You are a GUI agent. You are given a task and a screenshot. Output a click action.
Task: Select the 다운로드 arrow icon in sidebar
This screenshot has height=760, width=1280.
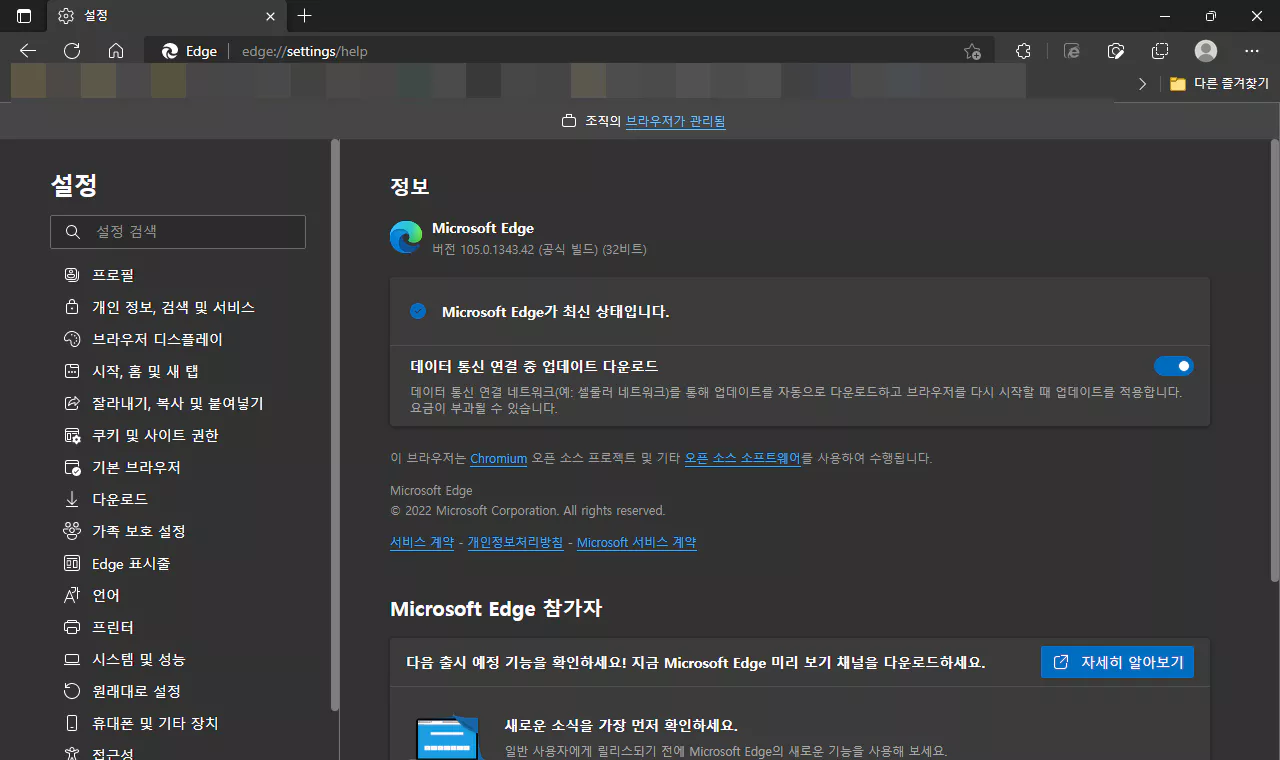click(72, 499)
